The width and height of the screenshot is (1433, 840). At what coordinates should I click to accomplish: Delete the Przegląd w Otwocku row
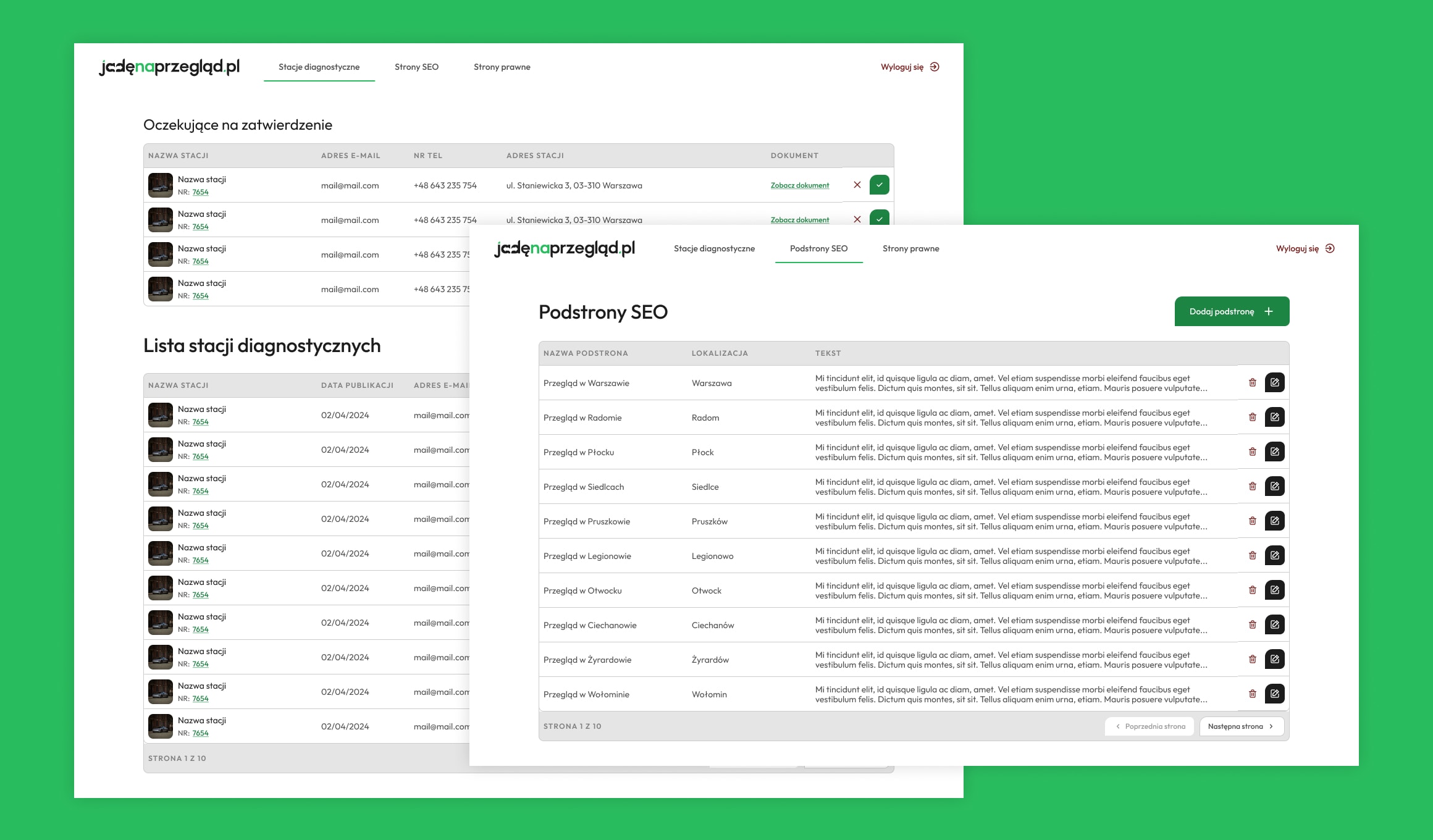1253,590
